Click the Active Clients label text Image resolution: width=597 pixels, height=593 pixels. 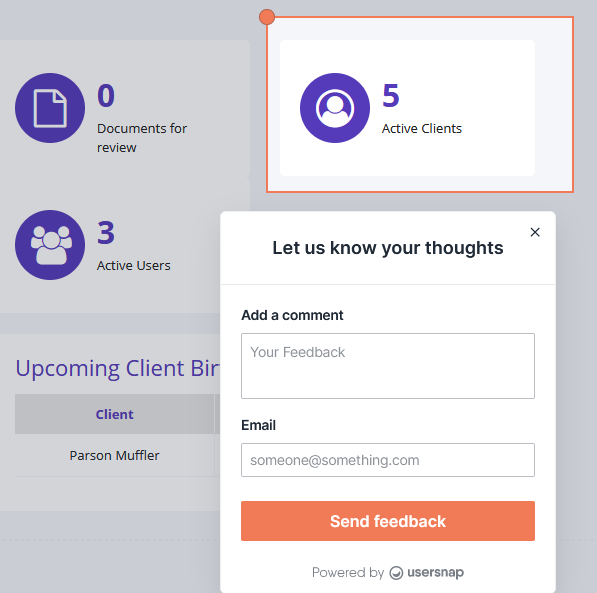[421, 129]
